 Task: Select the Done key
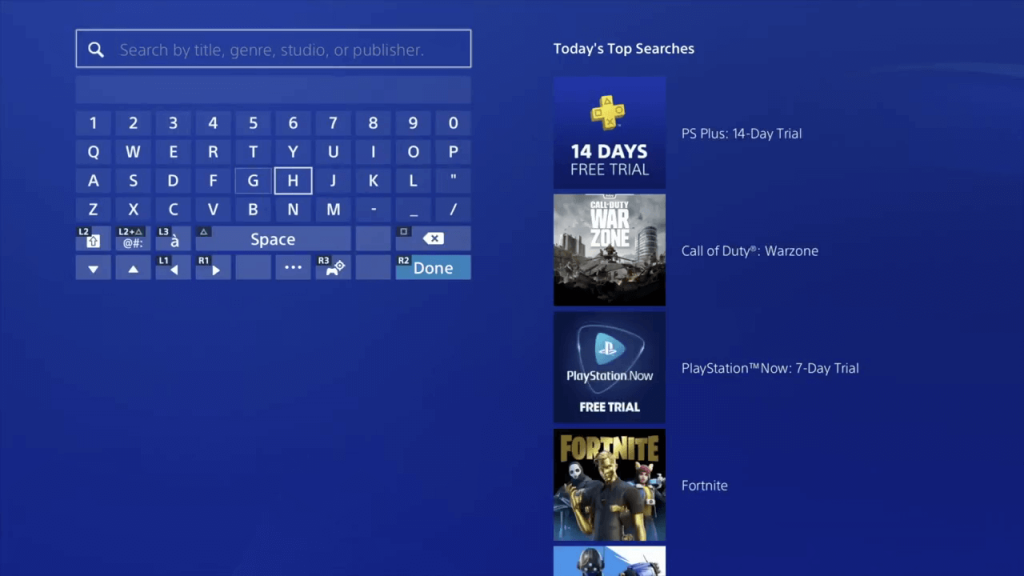pyautogui.click(x=433, y=267)
